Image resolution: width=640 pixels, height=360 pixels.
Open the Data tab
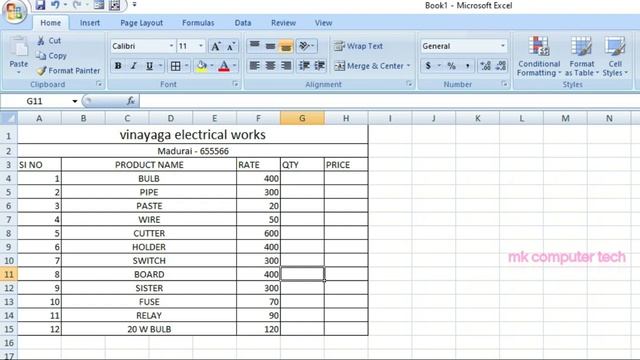click(243, 23)
